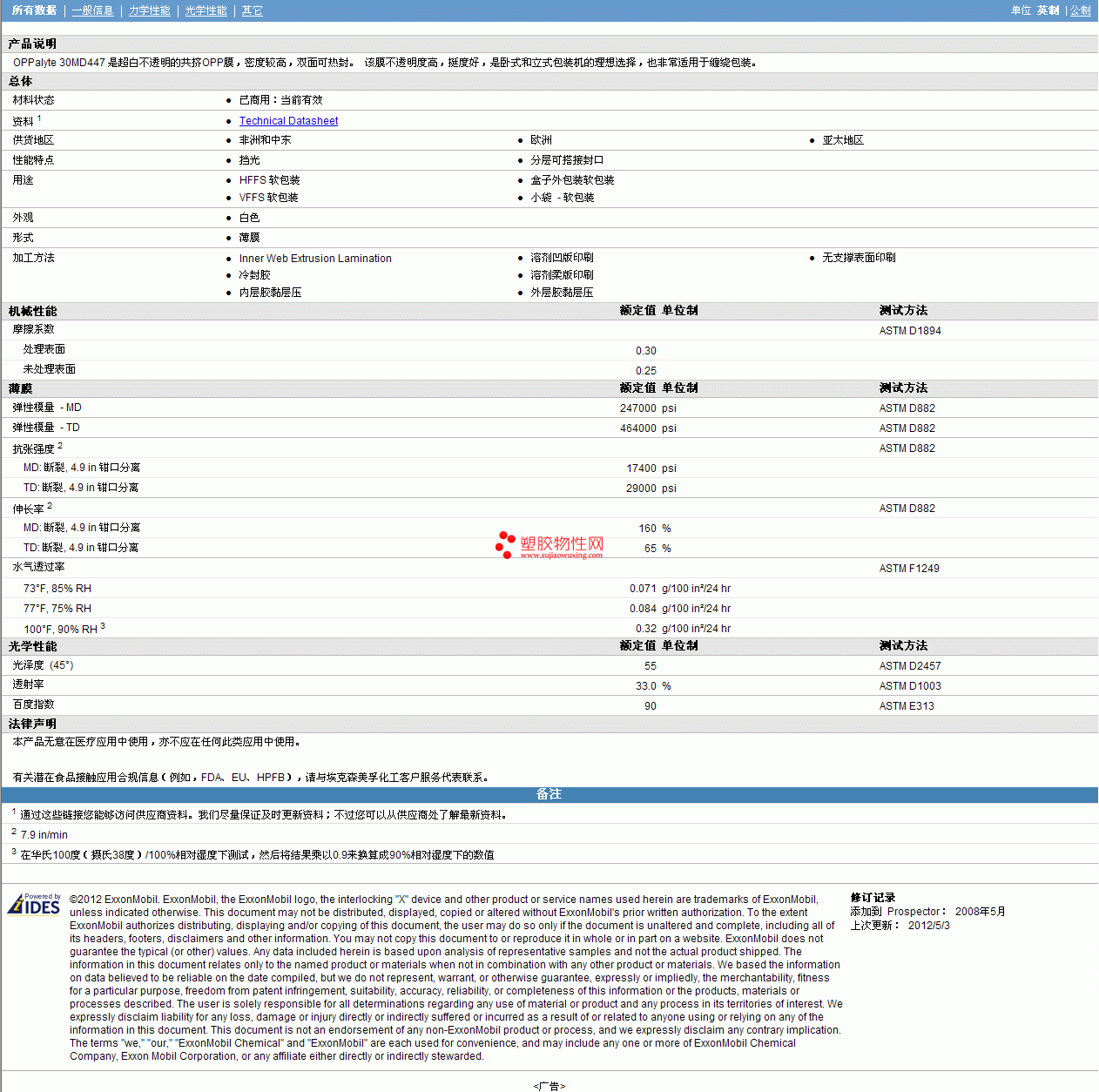The image size is (1099, 1092).
Task: Click the 薄膜 section header
Action: pyautogui.click(x=21, y=388)
